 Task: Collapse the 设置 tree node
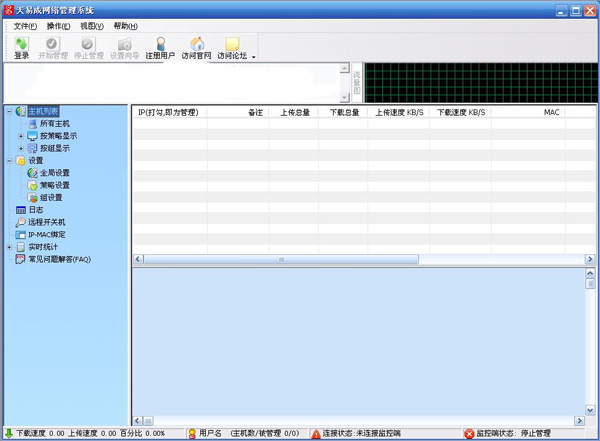tap(9, 160)
